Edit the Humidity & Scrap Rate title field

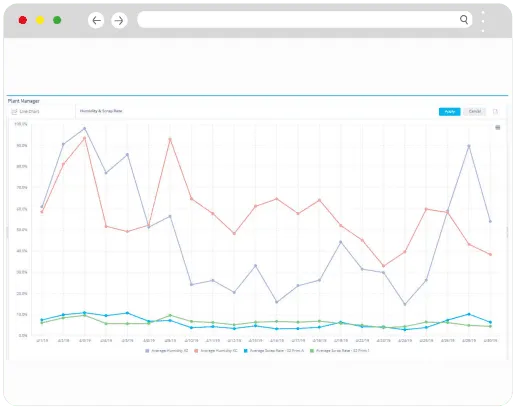[x=101, y=111]
